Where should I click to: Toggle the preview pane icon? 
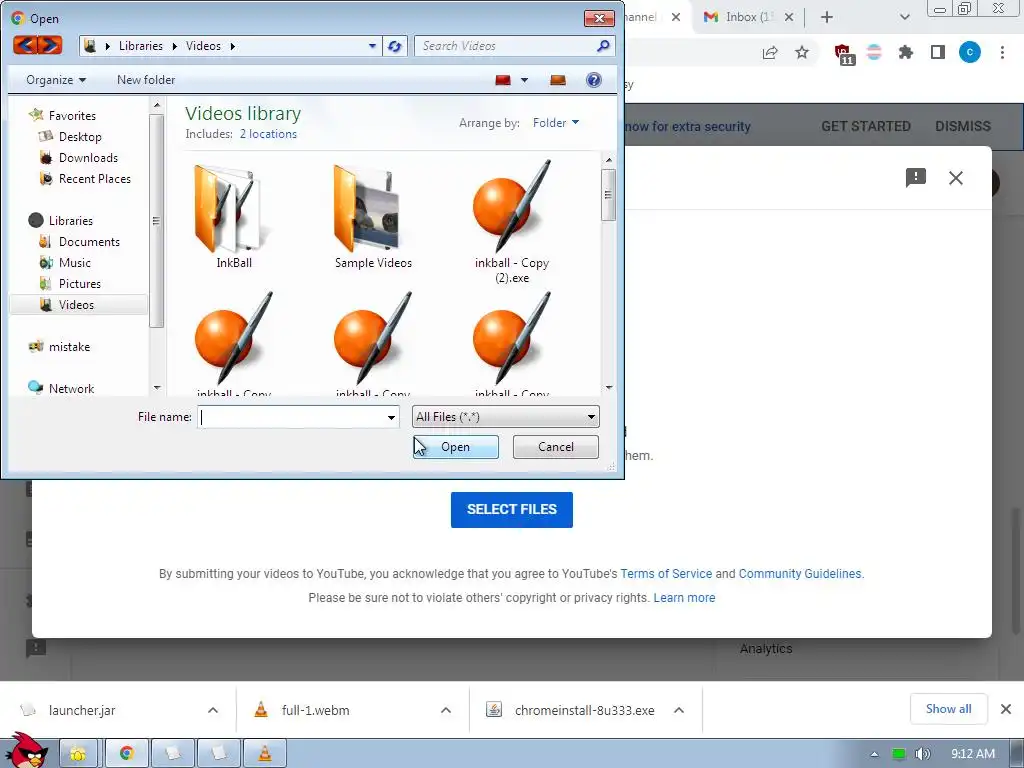point(558,80)
